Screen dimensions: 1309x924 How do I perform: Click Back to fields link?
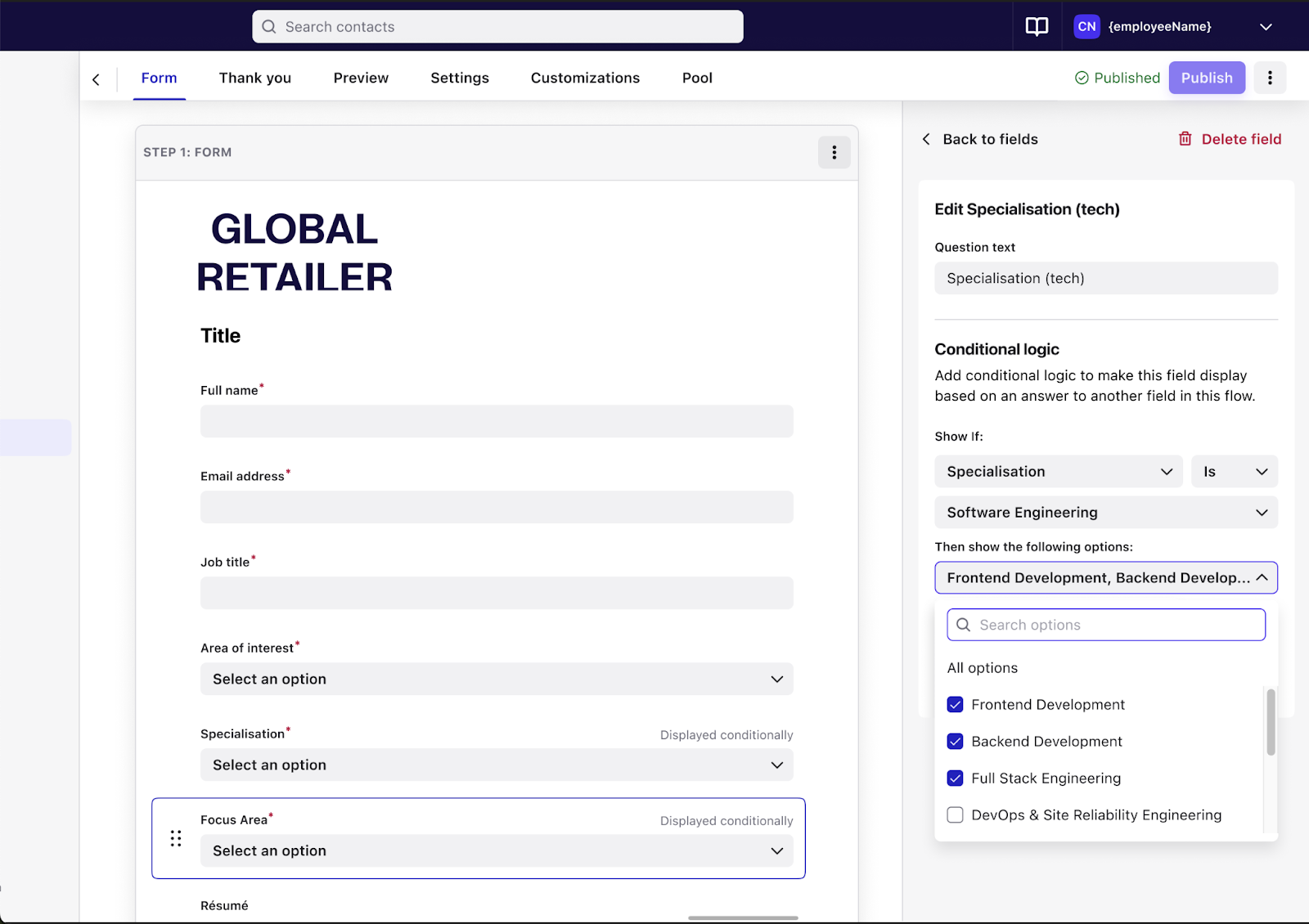(x=990, y=139)
